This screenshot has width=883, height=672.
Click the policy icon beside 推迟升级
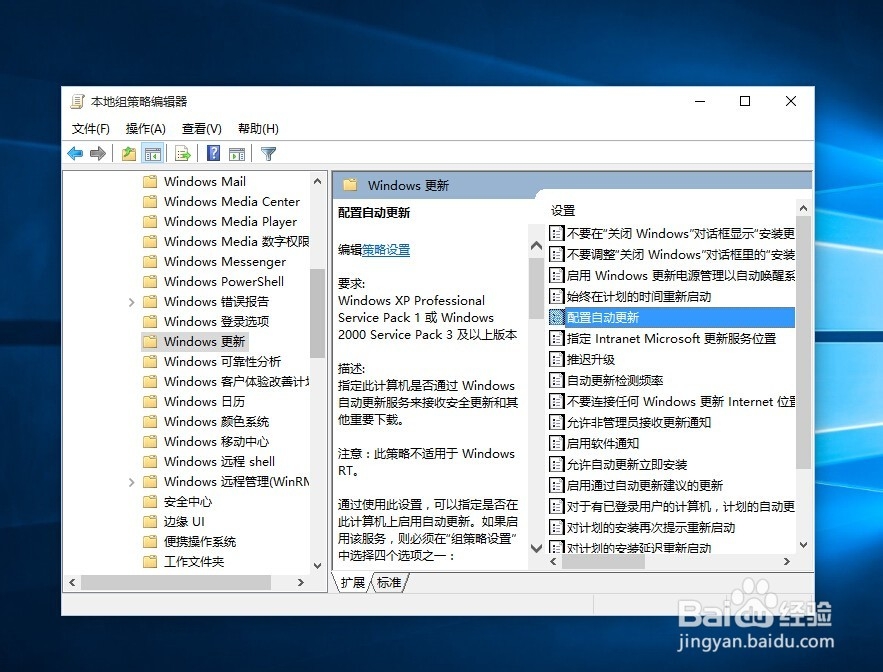556,359
